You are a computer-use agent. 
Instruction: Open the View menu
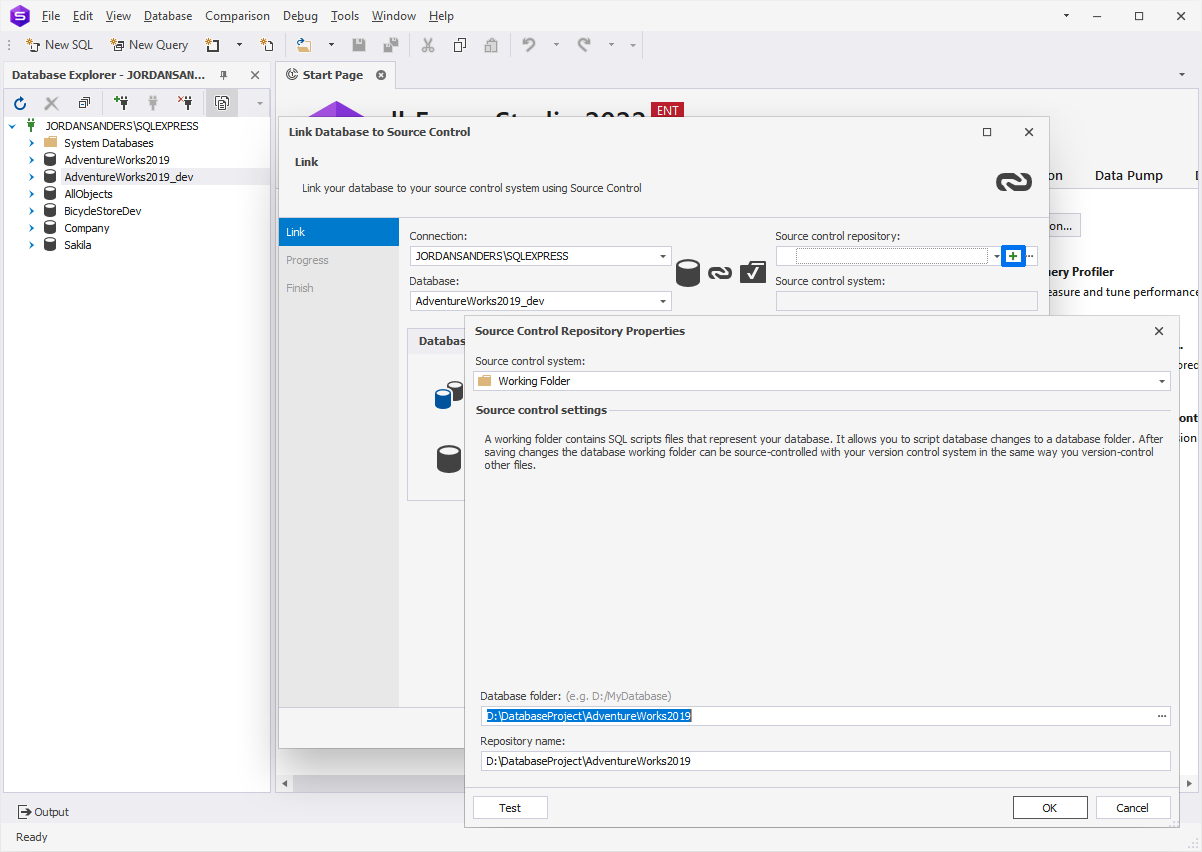[x=118, y=16]
